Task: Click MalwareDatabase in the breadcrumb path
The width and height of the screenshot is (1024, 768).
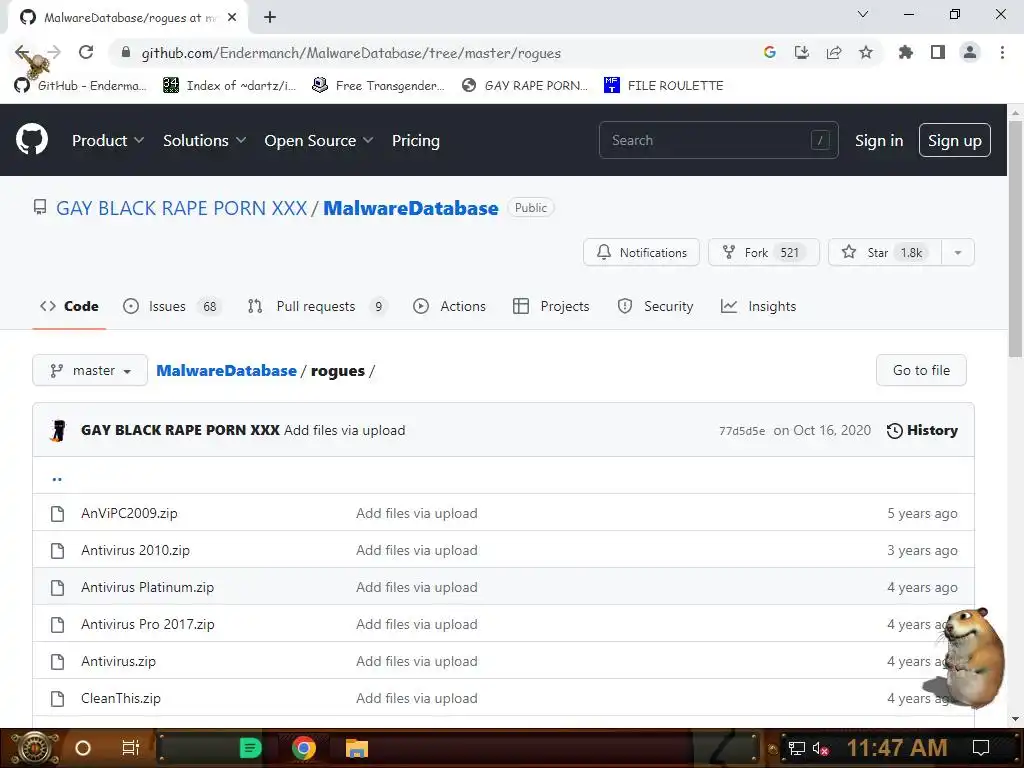Action: (x=226, y=370)
